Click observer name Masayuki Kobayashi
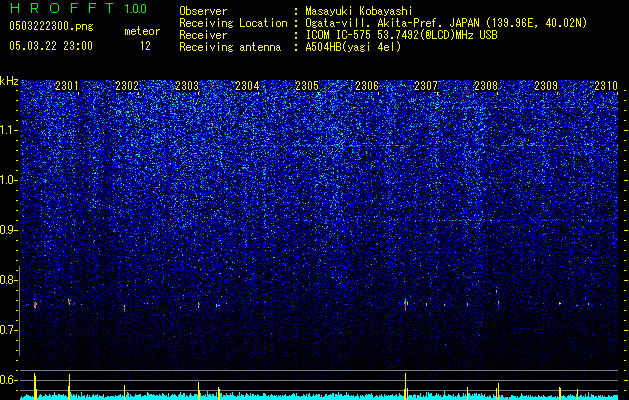This screenshot has height=400, width=629. pos(359,11)
